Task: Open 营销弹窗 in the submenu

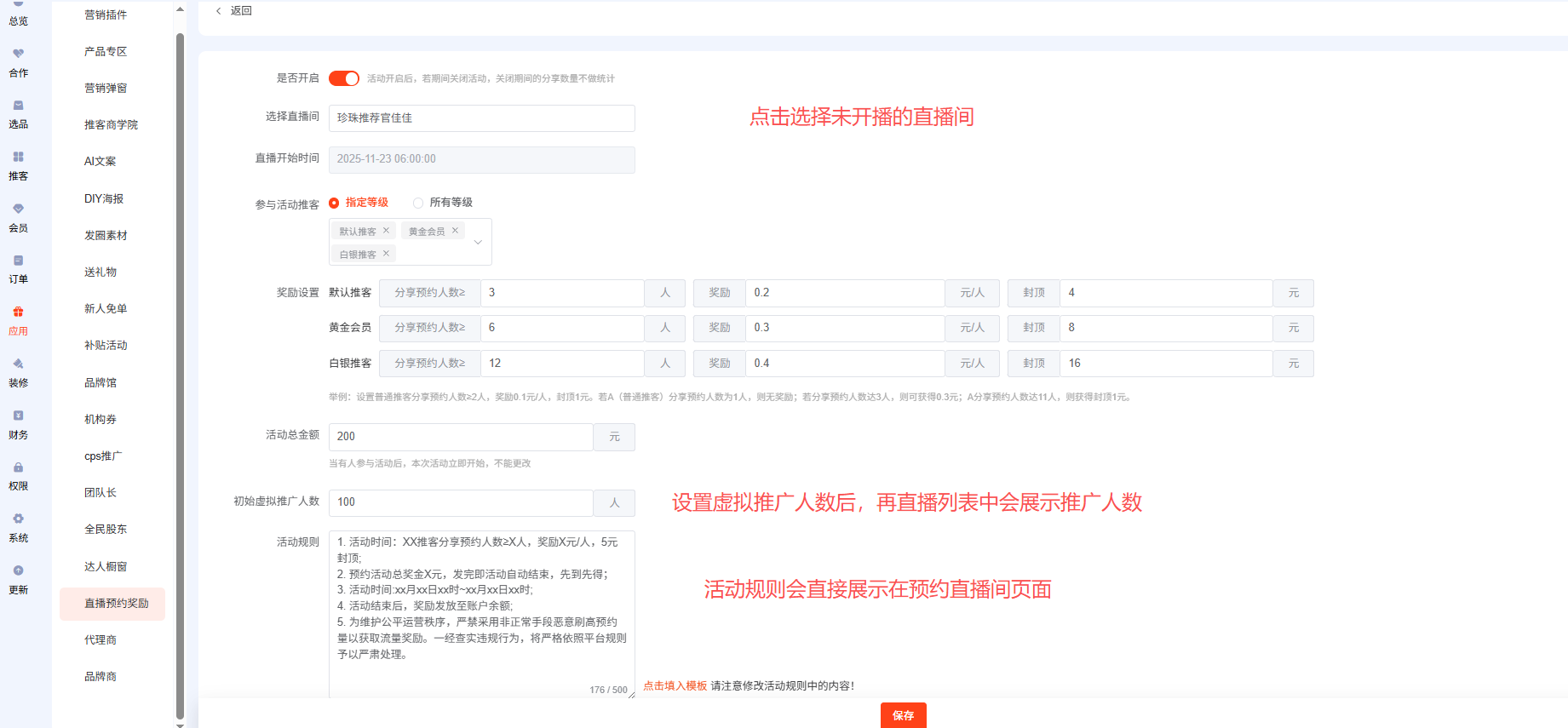Action: tap(106, 89)
